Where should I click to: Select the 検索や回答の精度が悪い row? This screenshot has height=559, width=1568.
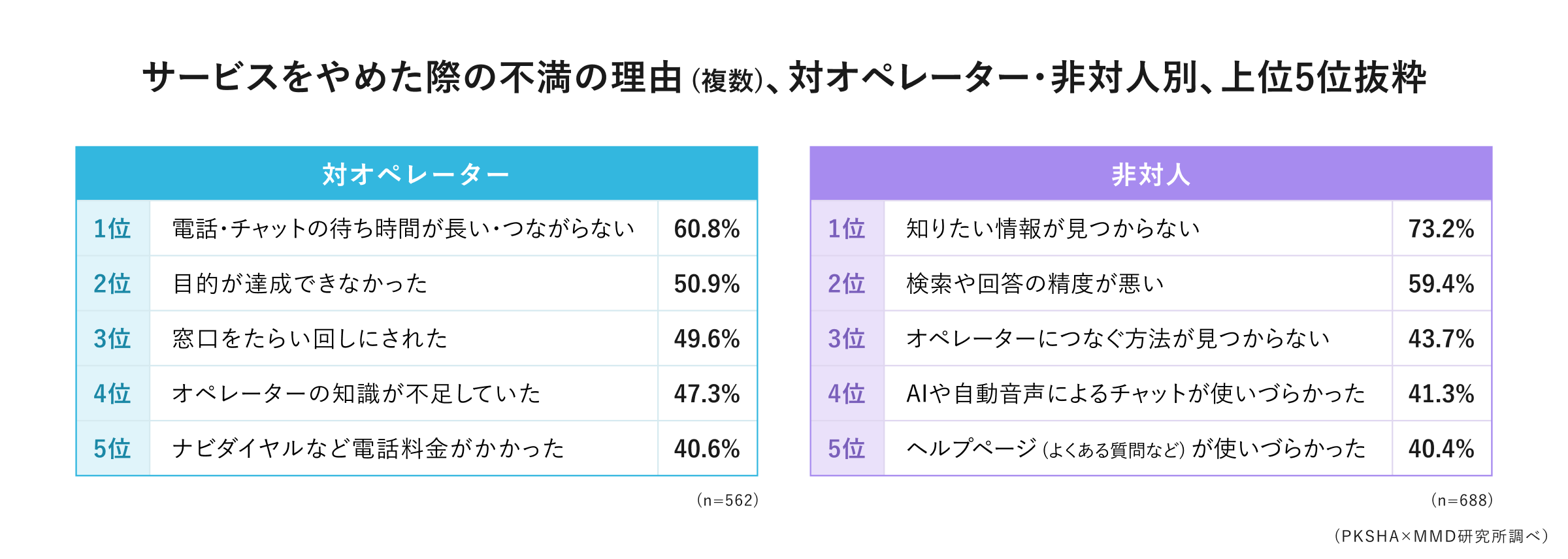pos(1151,283)
